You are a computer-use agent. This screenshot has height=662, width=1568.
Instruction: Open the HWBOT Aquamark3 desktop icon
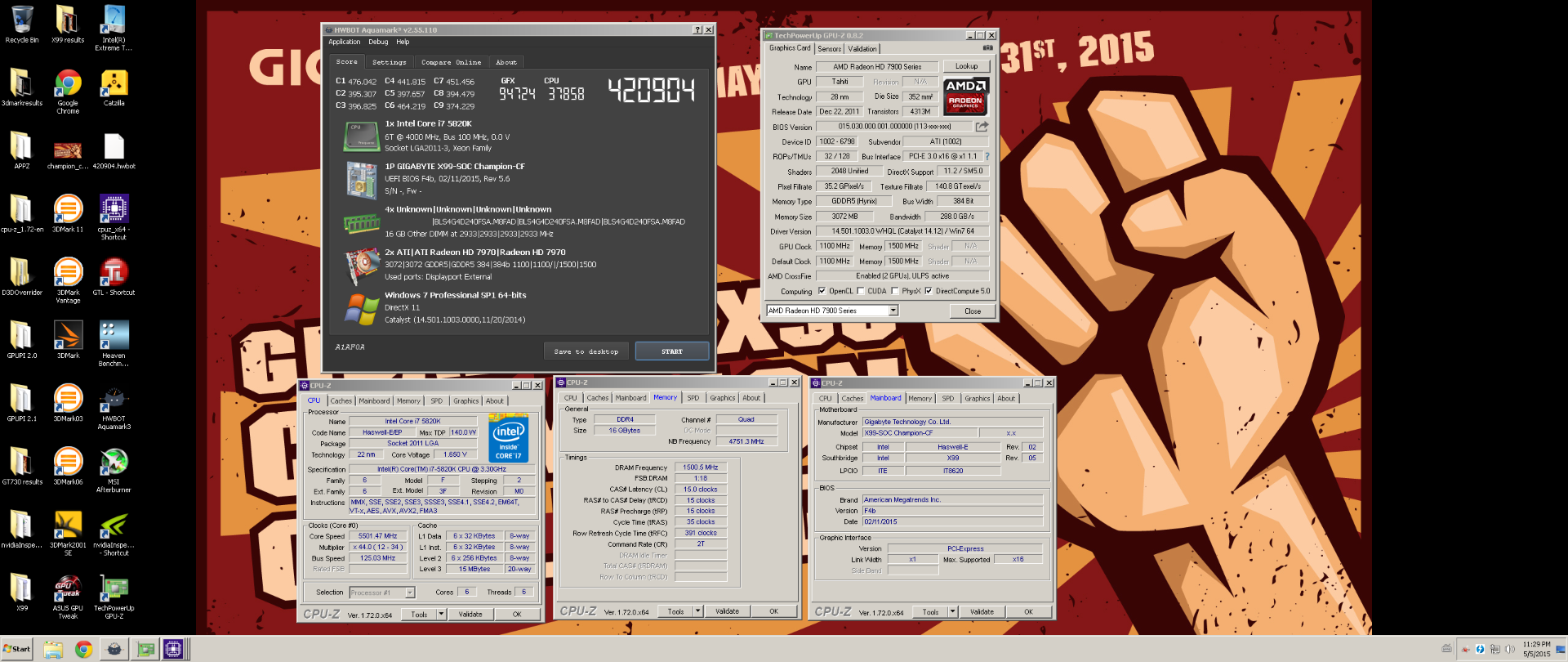click(x=114, y=406)
